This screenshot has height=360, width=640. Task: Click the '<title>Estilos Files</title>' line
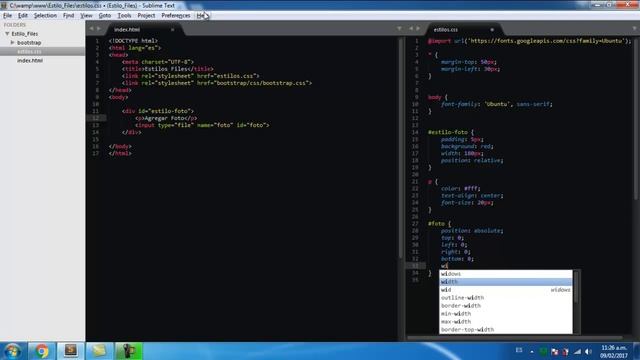(x=167, y=69)
